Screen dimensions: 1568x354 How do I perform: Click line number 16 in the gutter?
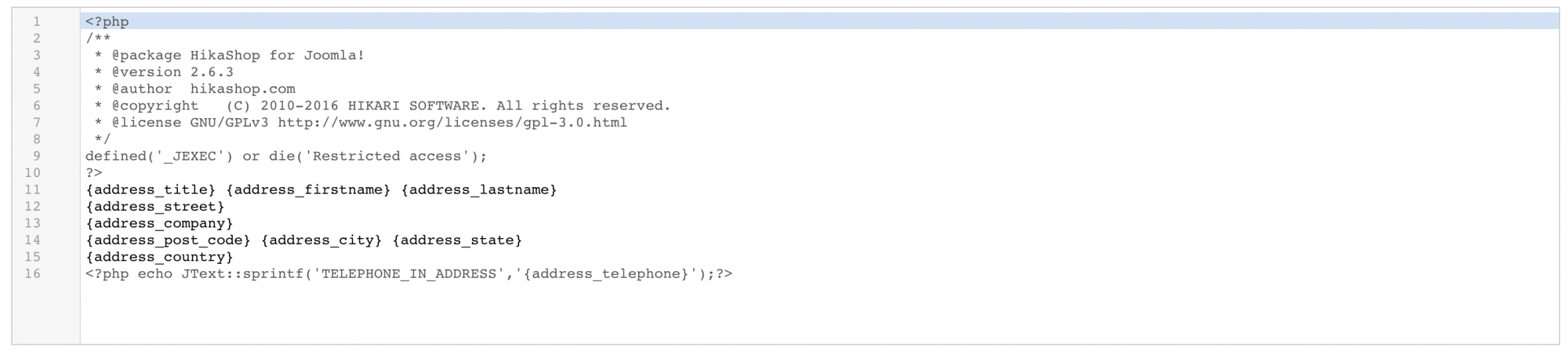(x=32, y=274)
